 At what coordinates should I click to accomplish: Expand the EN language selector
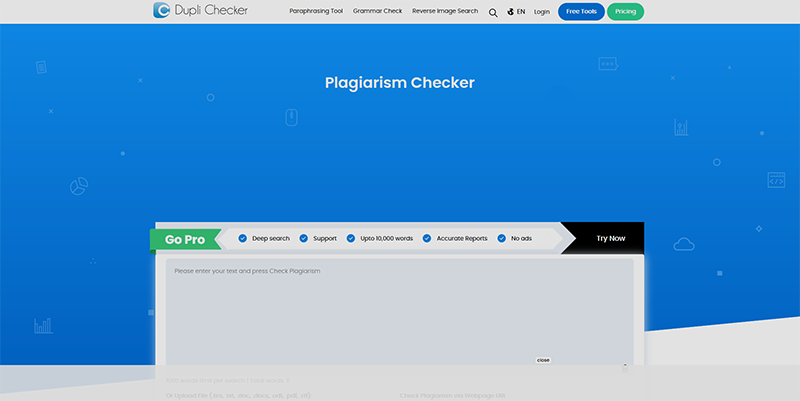pos(521,12)
